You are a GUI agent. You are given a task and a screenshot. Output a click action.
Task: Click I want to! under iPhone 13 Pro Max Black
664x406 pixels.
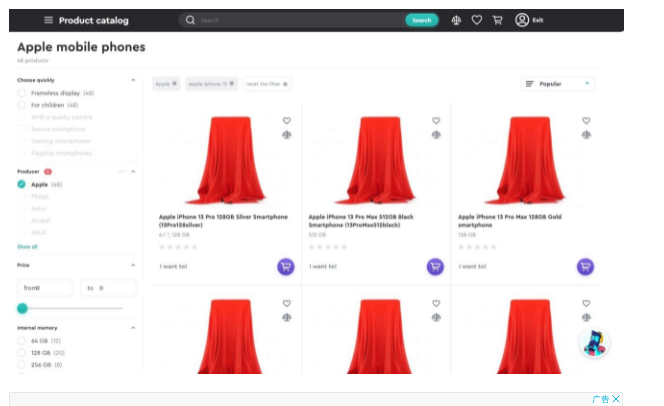[x=323, y=266]
